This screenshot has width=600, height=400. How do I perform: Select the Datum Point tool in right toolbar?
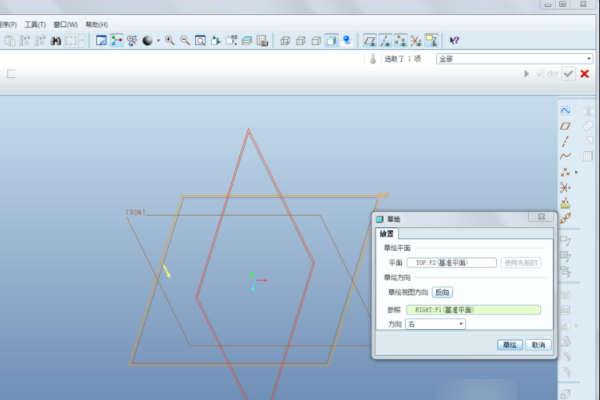coord(565,172)
